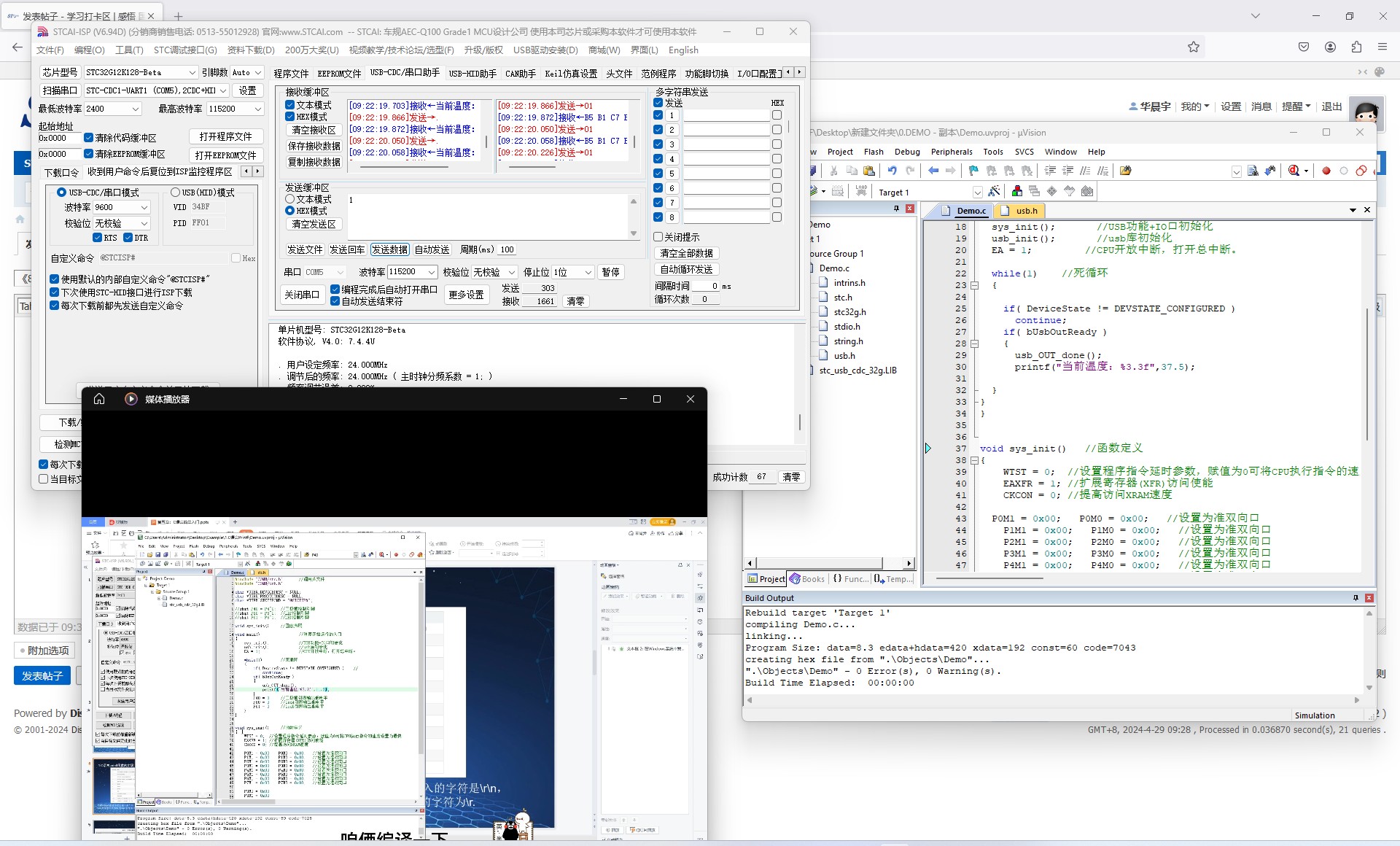
Task: Click Navigate Forward arrow in µVision
Action: (x=951, y=171)
